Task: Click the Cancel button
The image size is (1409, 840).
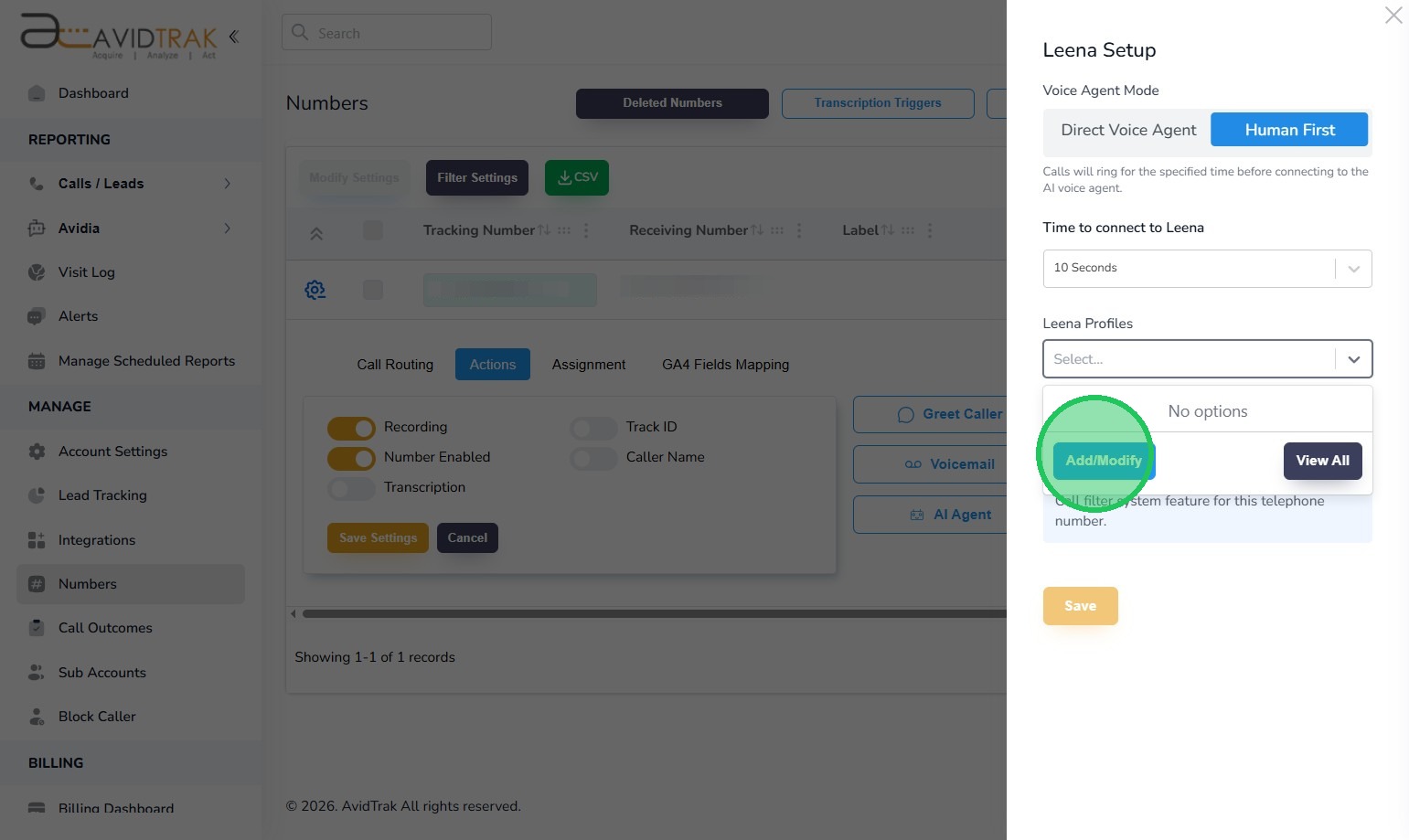Action: 467,538
